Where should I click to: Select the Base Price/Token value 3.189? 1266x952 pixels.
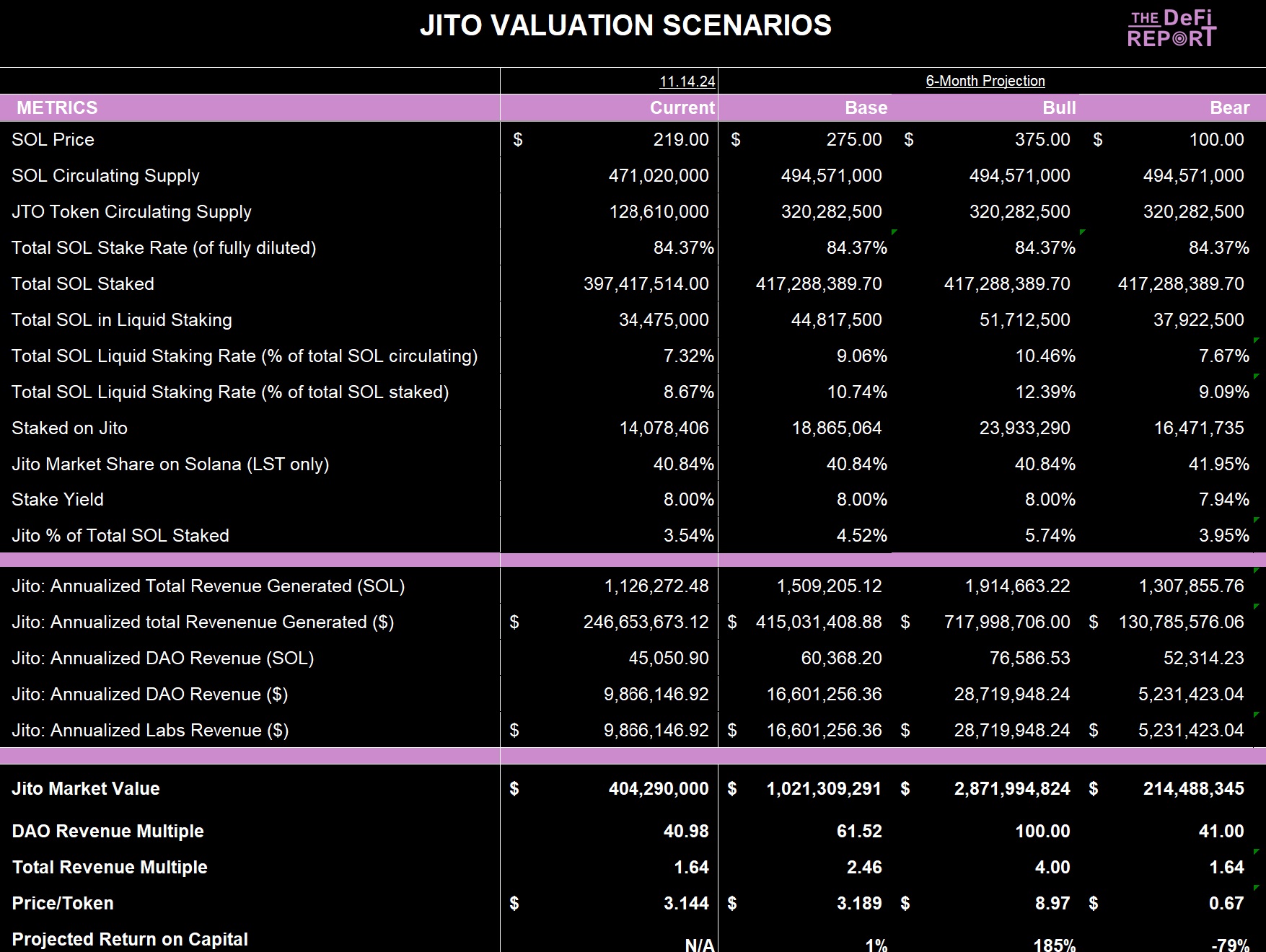coord(858,903)
